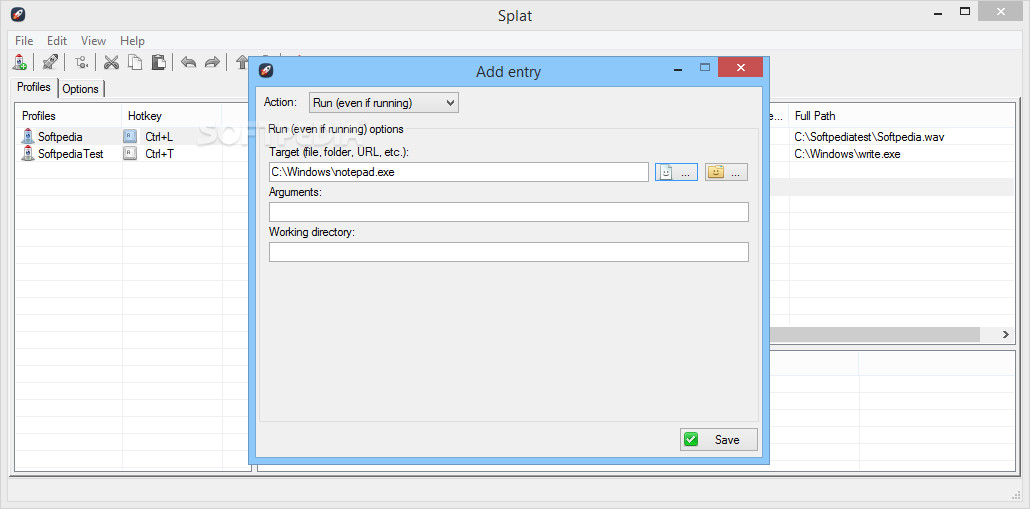Cut selection with the scissors icon
The width and height of the screenshot is (1030, 509).
point(112,62)
